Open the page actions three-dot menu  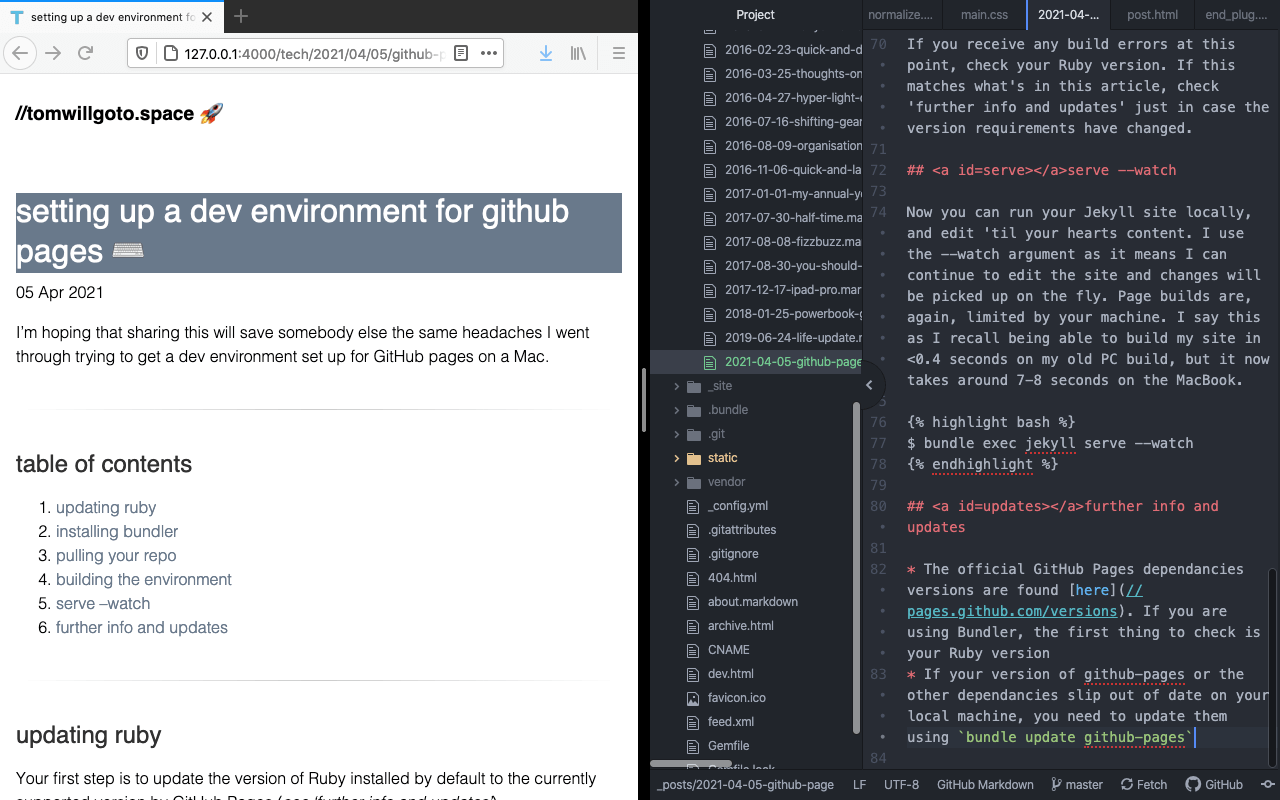coord(489,54)
